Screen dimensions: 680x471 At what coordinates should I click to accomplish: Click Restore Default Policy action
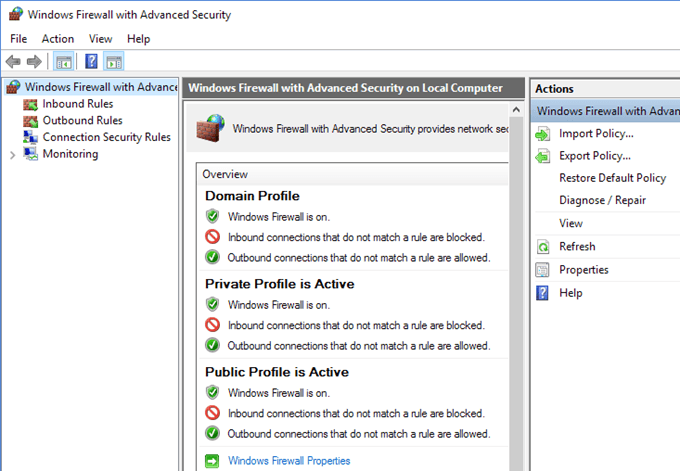click(x=612, y=178)
